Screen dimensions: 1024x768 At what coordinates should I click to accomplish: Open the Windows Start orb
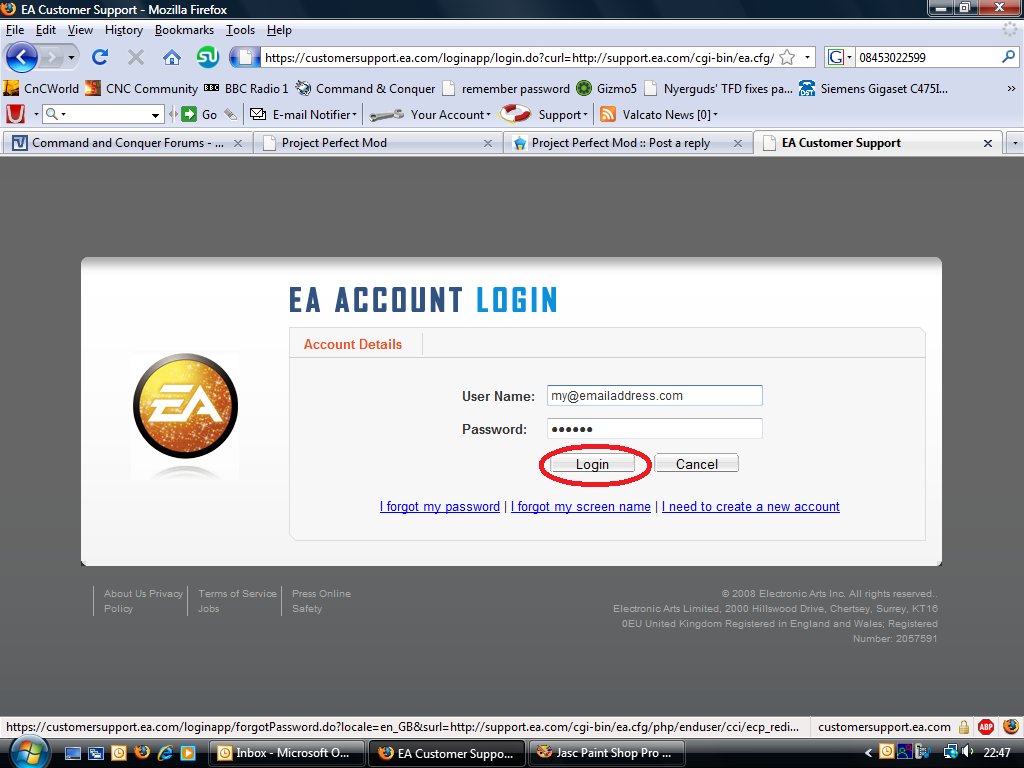(27, 753)
